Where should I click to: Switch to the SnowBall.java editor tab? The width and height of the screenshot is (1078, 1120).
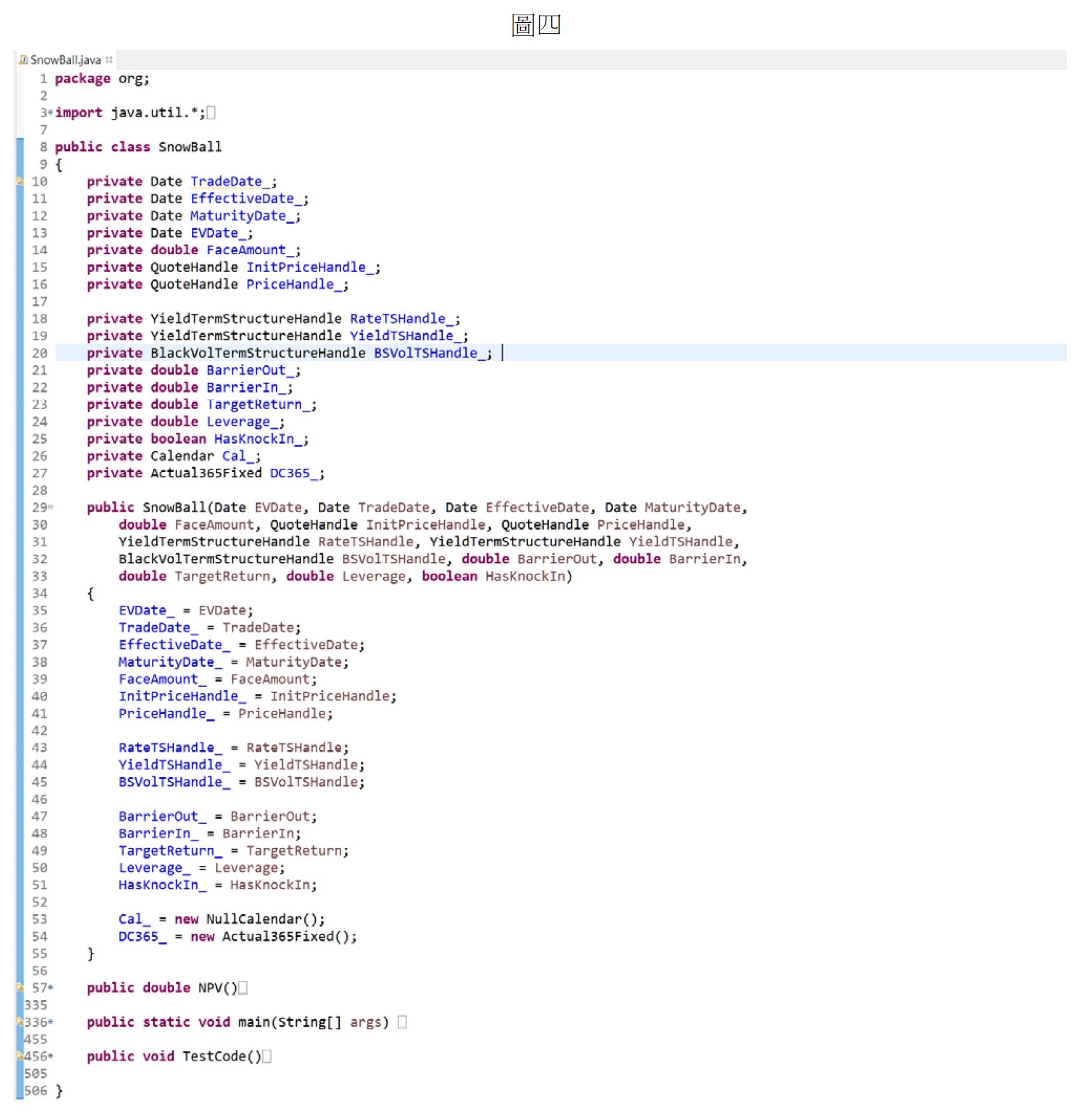(x=67, y=60)
